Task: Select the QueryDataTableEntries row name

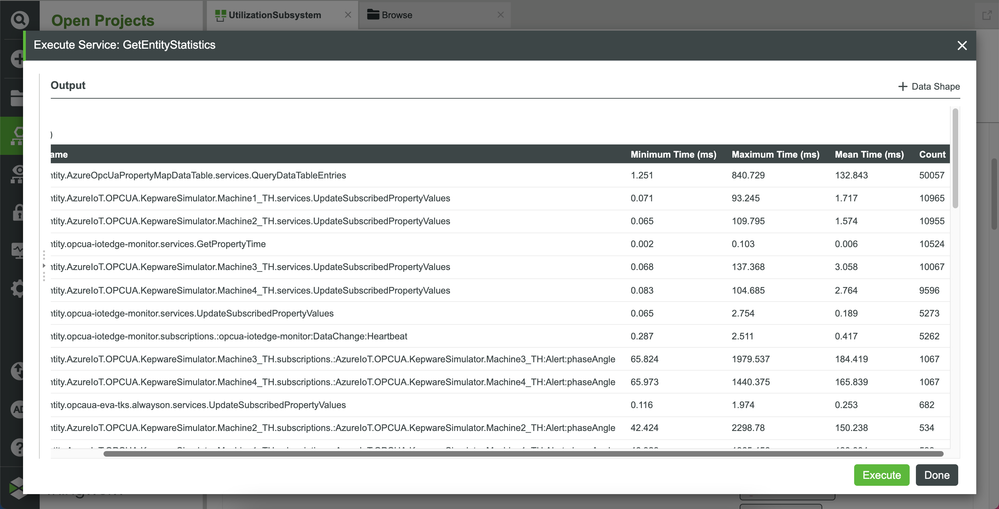Action: (199, 175)
